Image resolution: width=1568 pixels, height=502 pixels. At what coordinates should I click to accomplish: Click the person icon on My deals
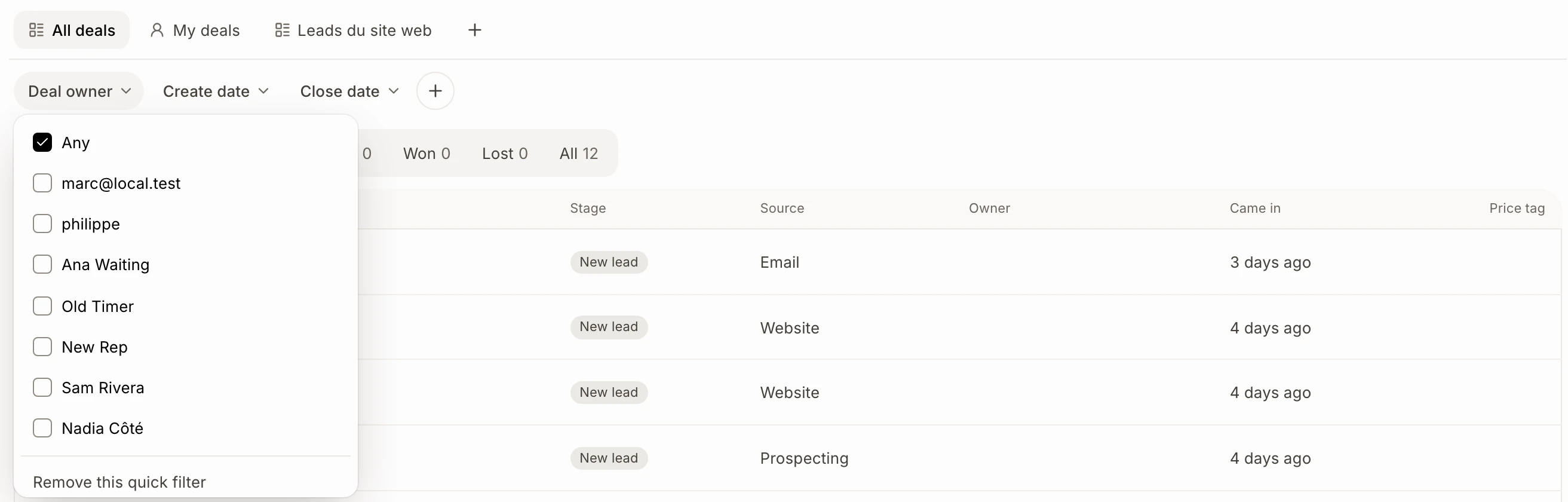point(157,30)
